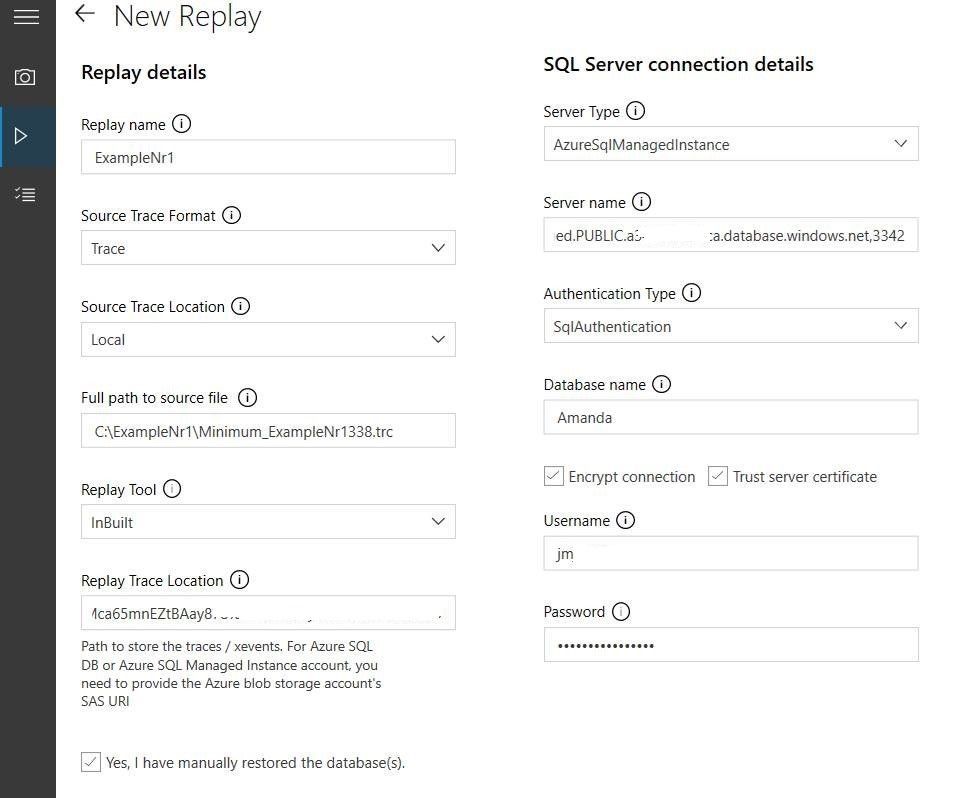Expand the Server Type dropdown
This screenshot has width=958, height=798.
tap(731, 144)
